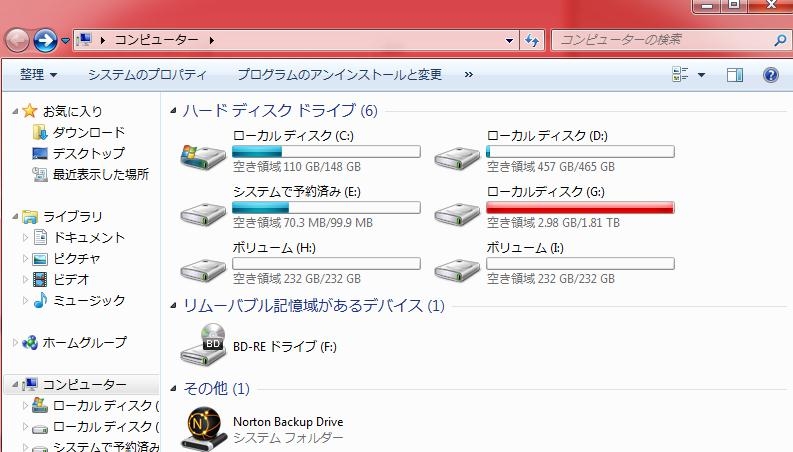This screenshot has width=793, height=452.
Task: Select the ローカルディスク (G:) drive icon
Action: coord(457,214)
